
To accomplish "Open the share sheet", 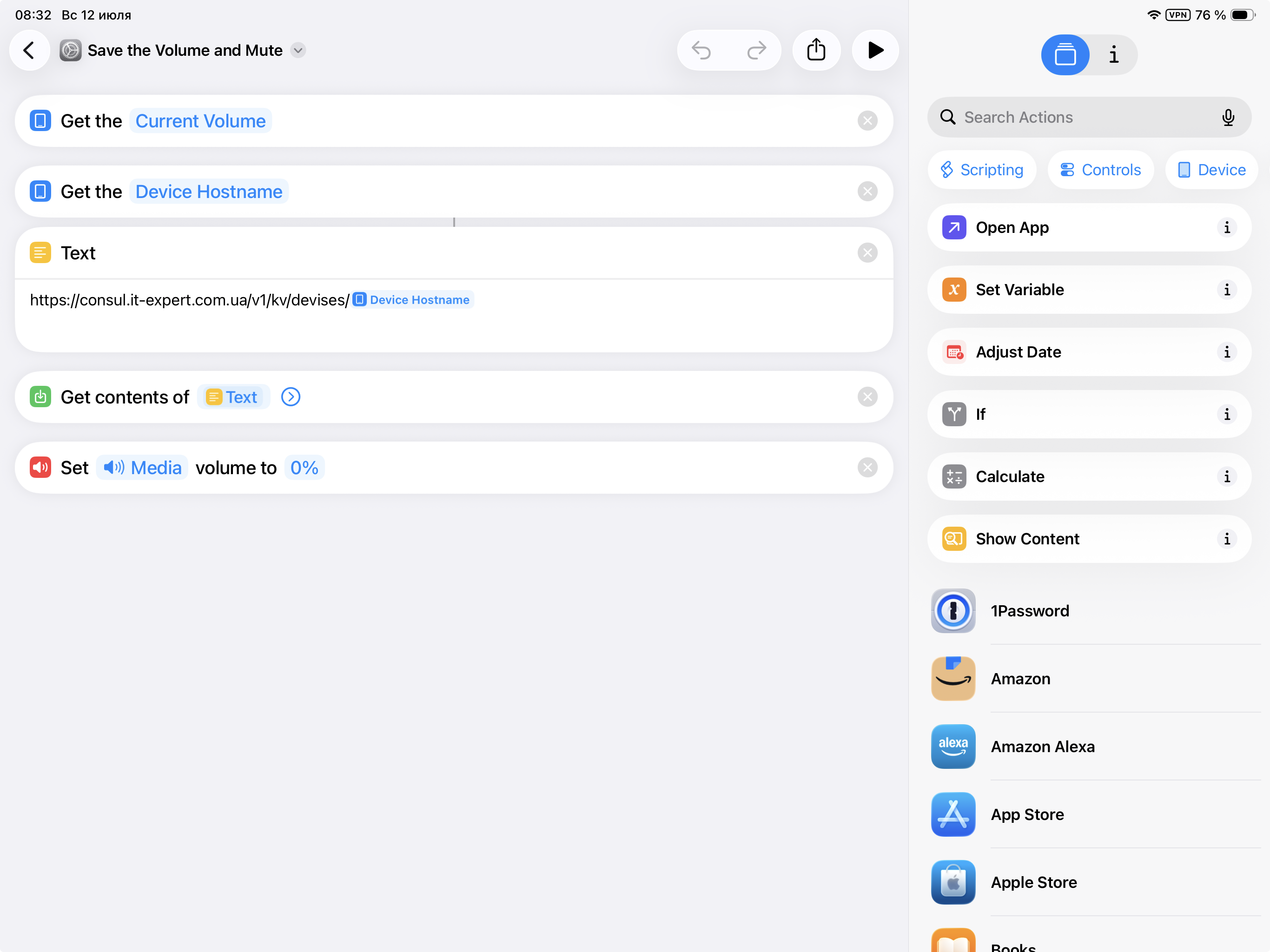I will [x=816, y=51].
